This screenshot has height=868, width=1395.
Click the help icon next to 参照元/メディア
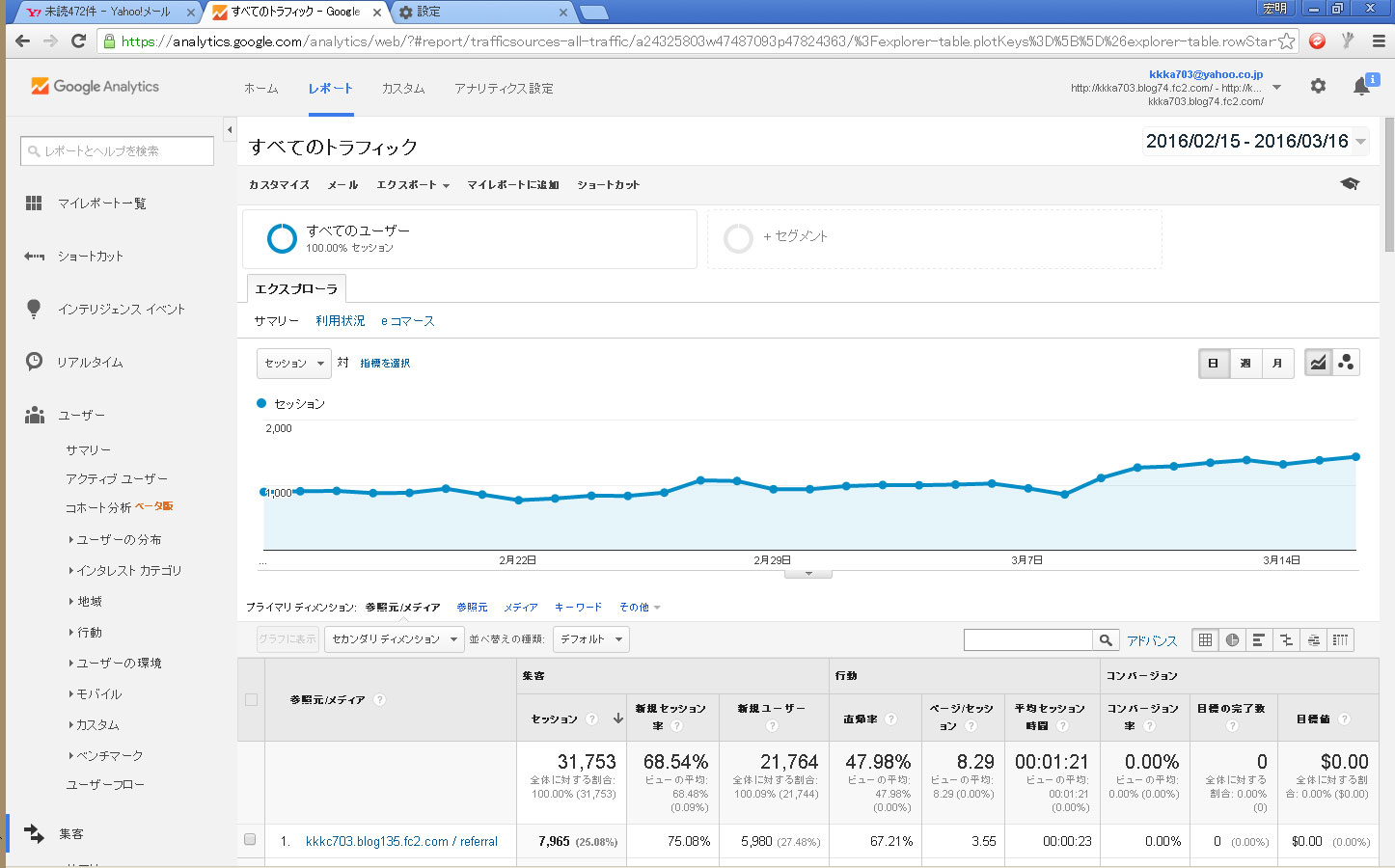tap(379, 699)
